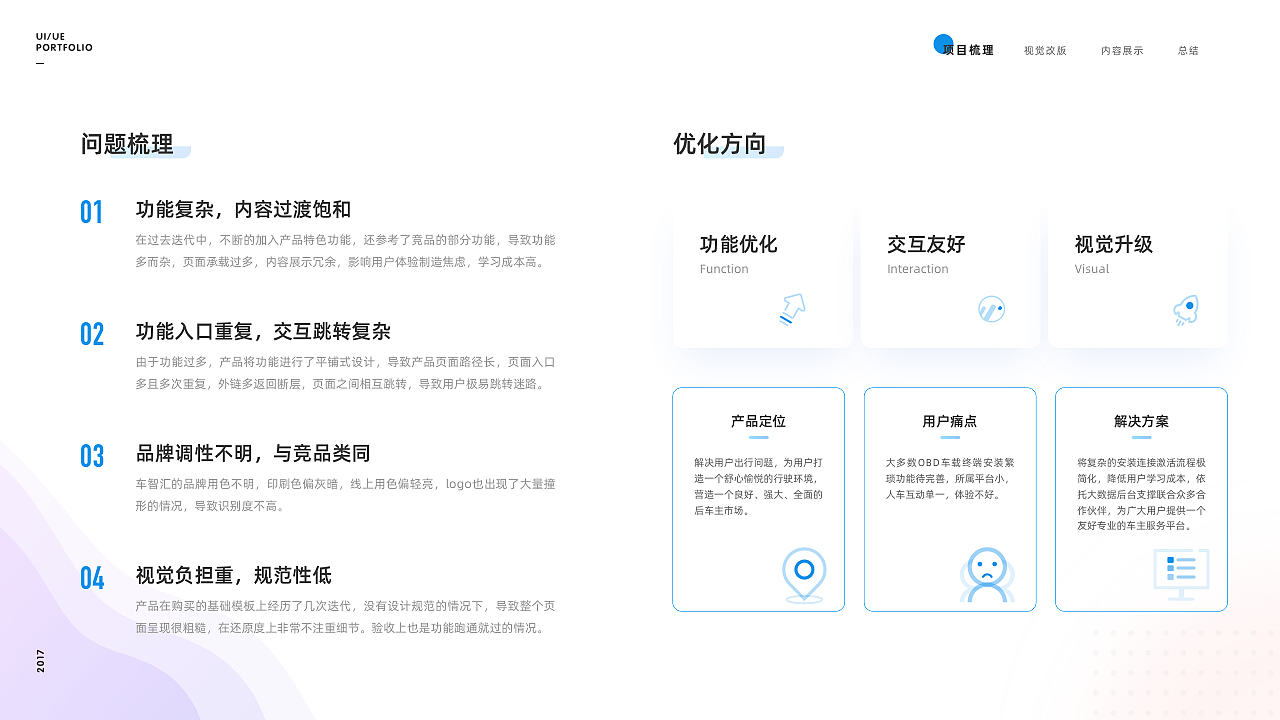Screen dimensions: 1280x720
Task: Click the UI/UE PORTFOLIO logo
Action: coord(64,43)
